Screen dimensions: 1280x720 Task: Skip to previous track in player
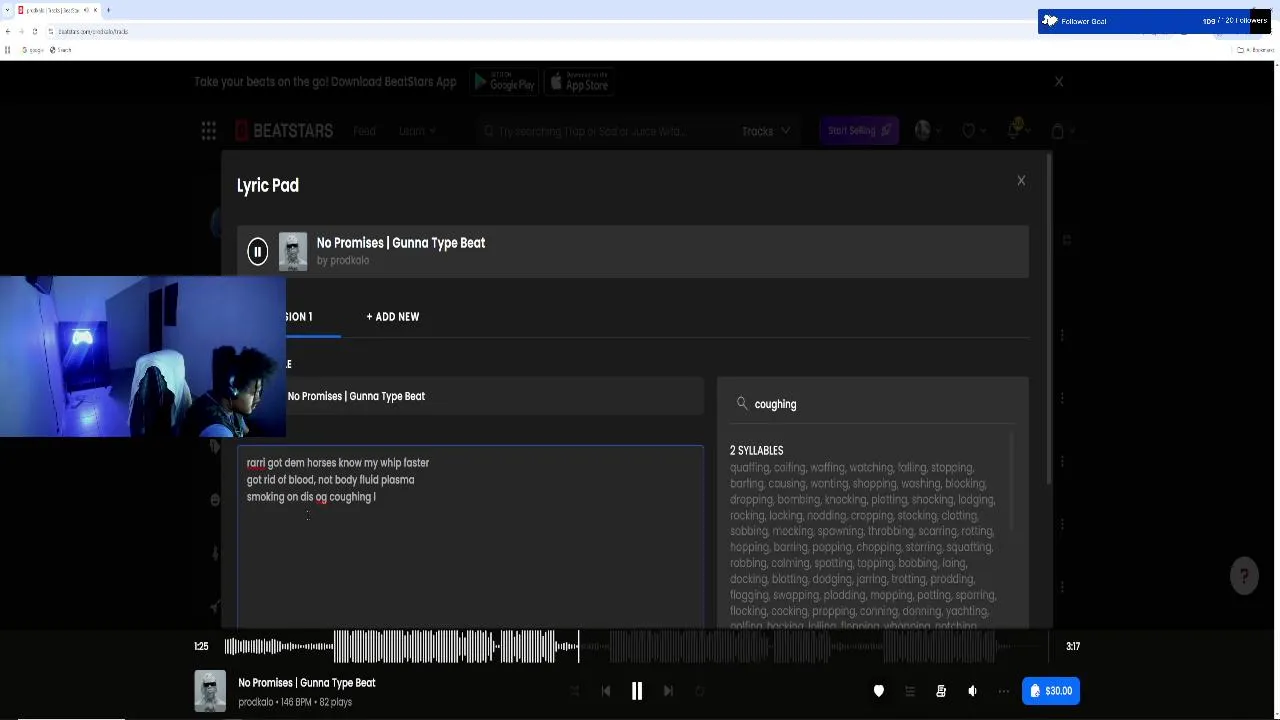(x=605, y=691)
